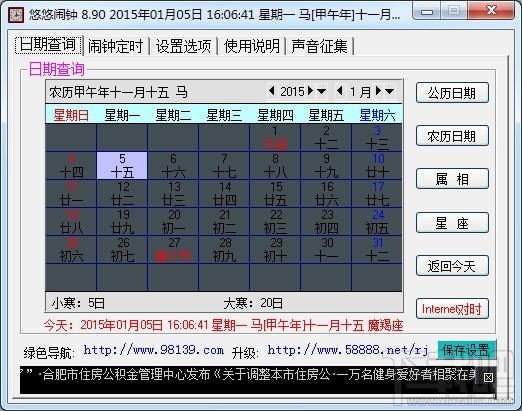The height and width of the screenshot is (411, 522).
Task: Click the 农历甲午年十一月十五 马 header text
Action: 118,92
